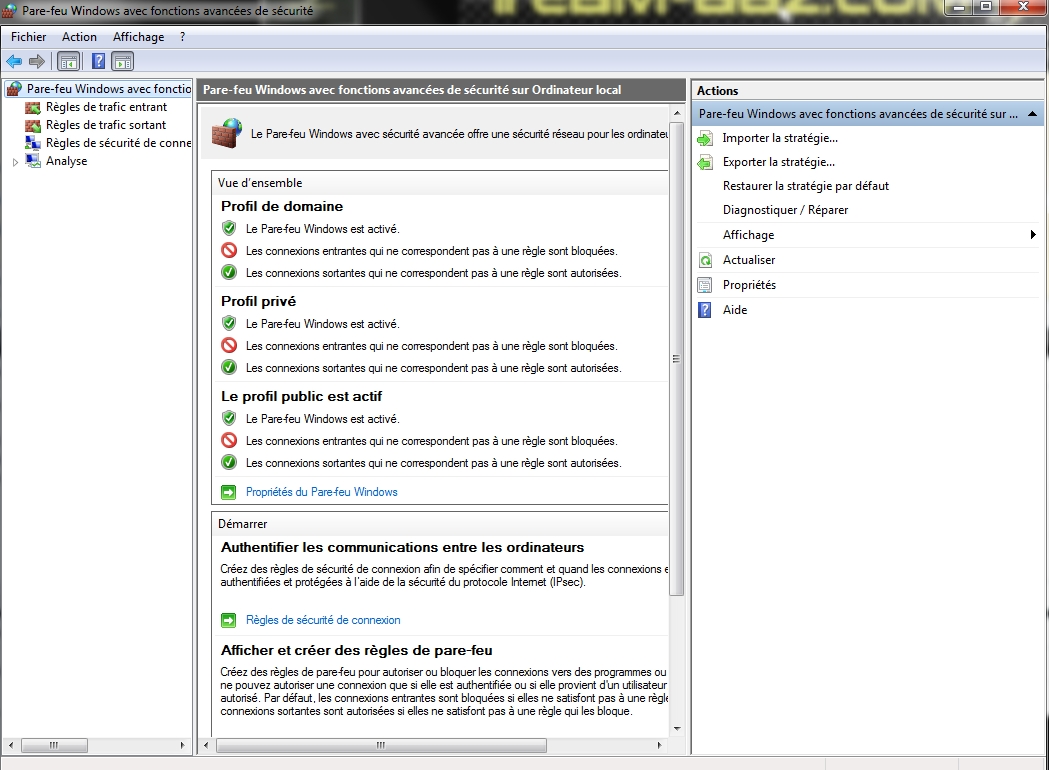Click the large firewall globe icon
Screen dimensions: 1049x770
click(227, 132)
